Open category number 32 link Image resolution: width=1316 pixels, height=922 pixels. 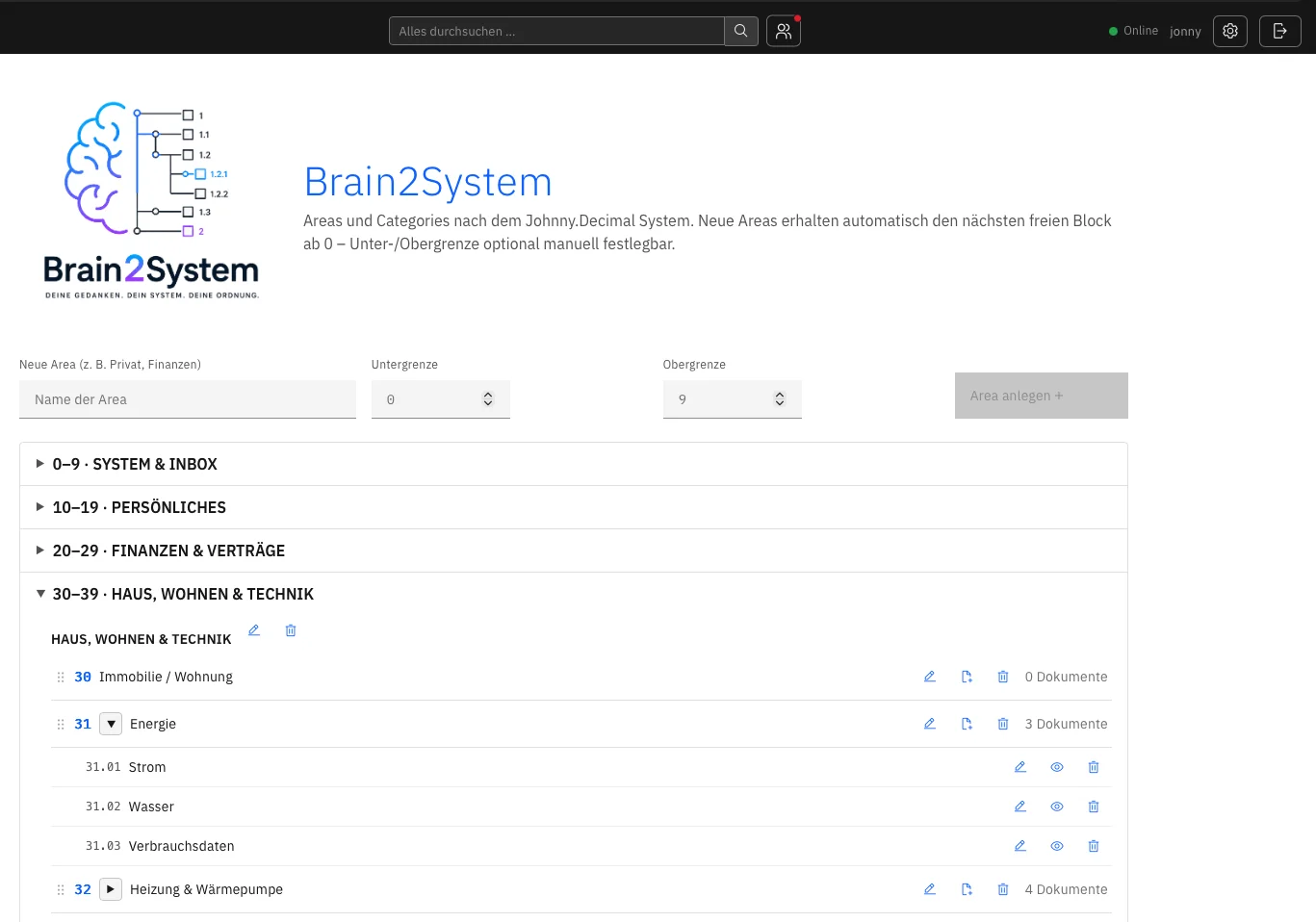[x=83, y=889]
